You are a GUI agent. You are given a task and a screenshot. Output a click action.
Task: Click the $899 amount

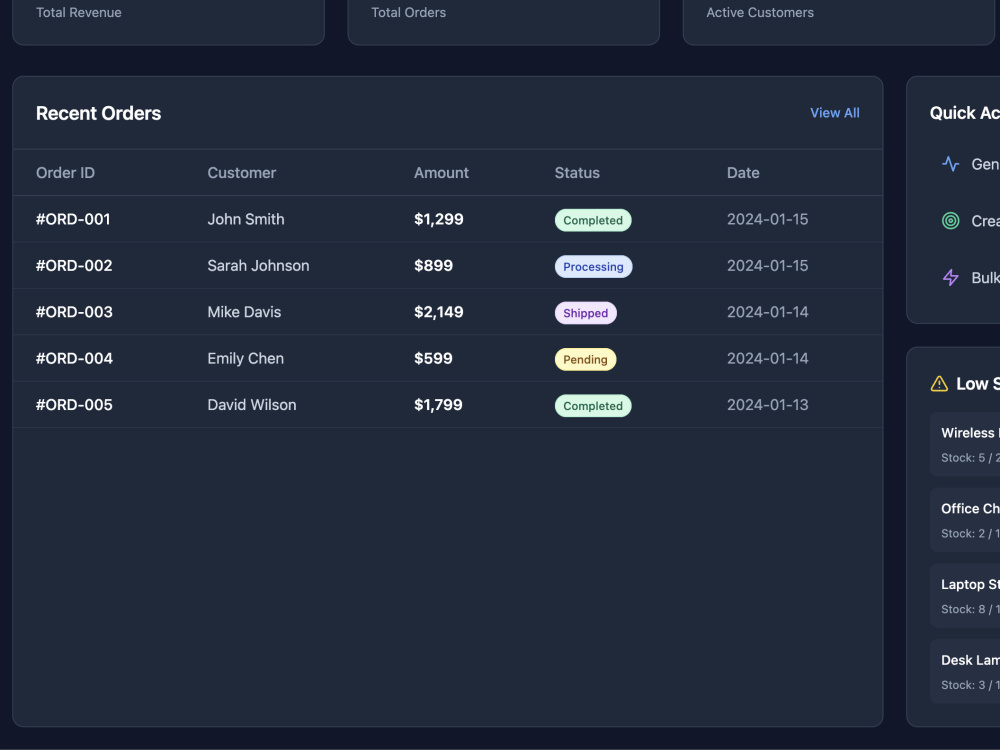(x=433, y=266)
